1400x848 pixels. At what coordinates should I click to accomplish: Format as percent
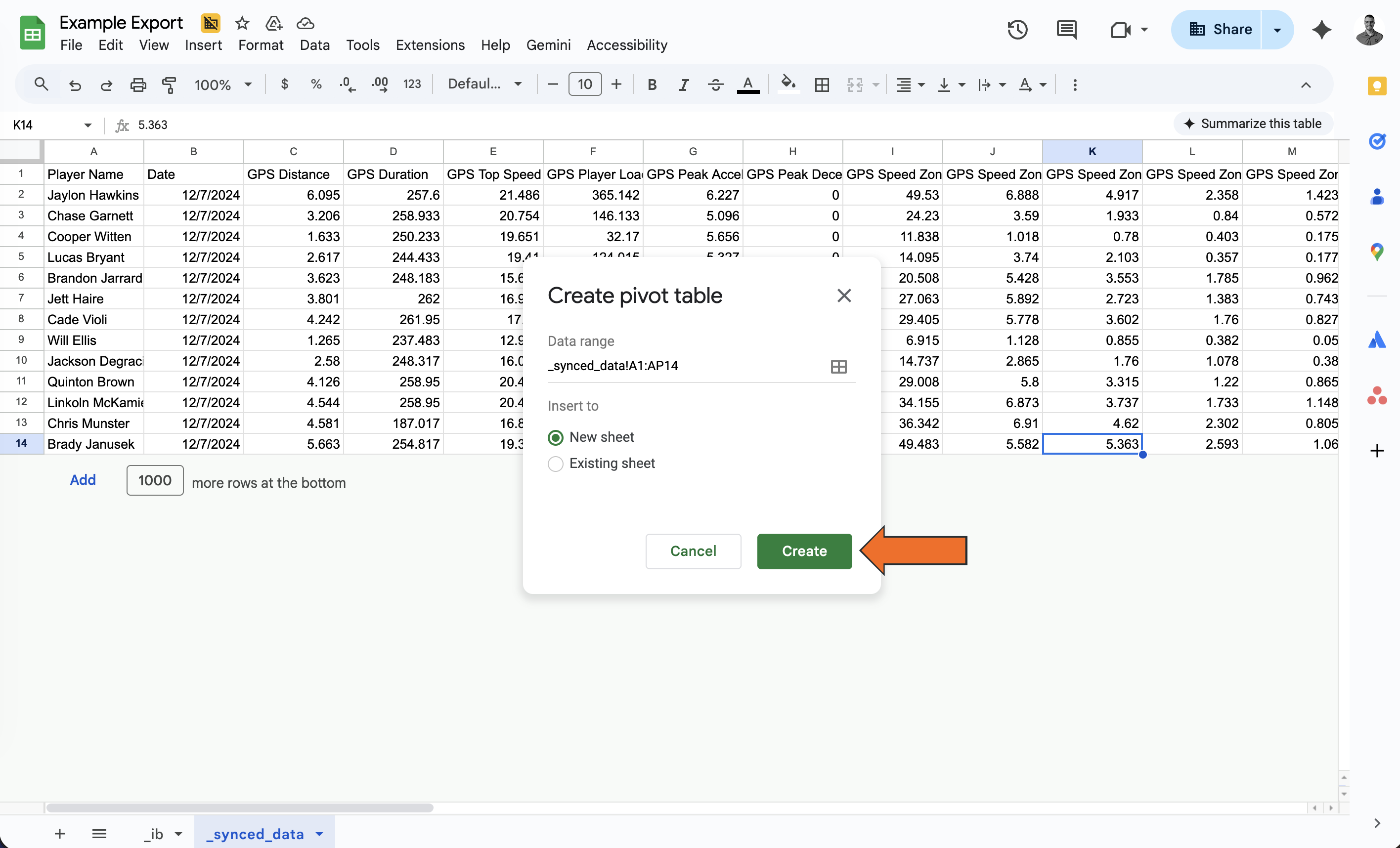pyautogui.click(x=316, y=84)
